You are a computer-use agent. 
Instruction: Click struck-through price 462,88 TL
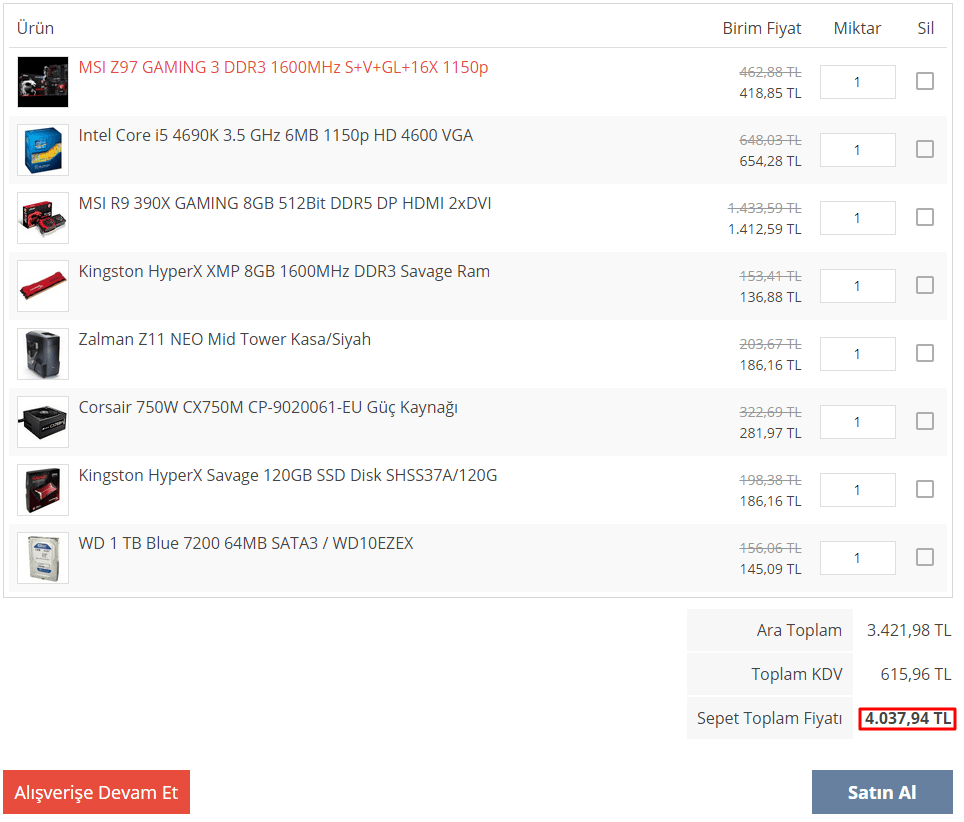pyautogui.click(x=770, y=73)
